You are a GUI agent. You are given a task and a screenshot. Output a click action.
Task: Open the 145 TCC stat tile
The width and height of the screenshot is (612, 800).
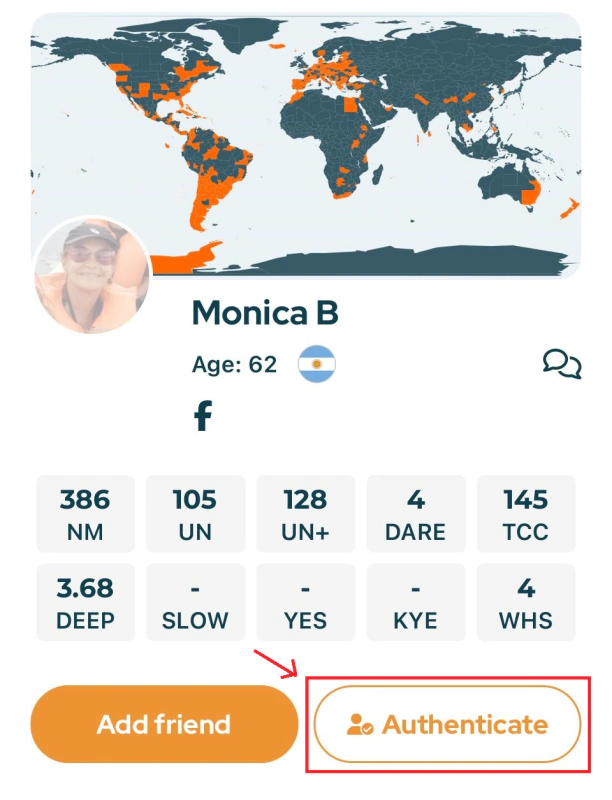[x=526, y=514]
